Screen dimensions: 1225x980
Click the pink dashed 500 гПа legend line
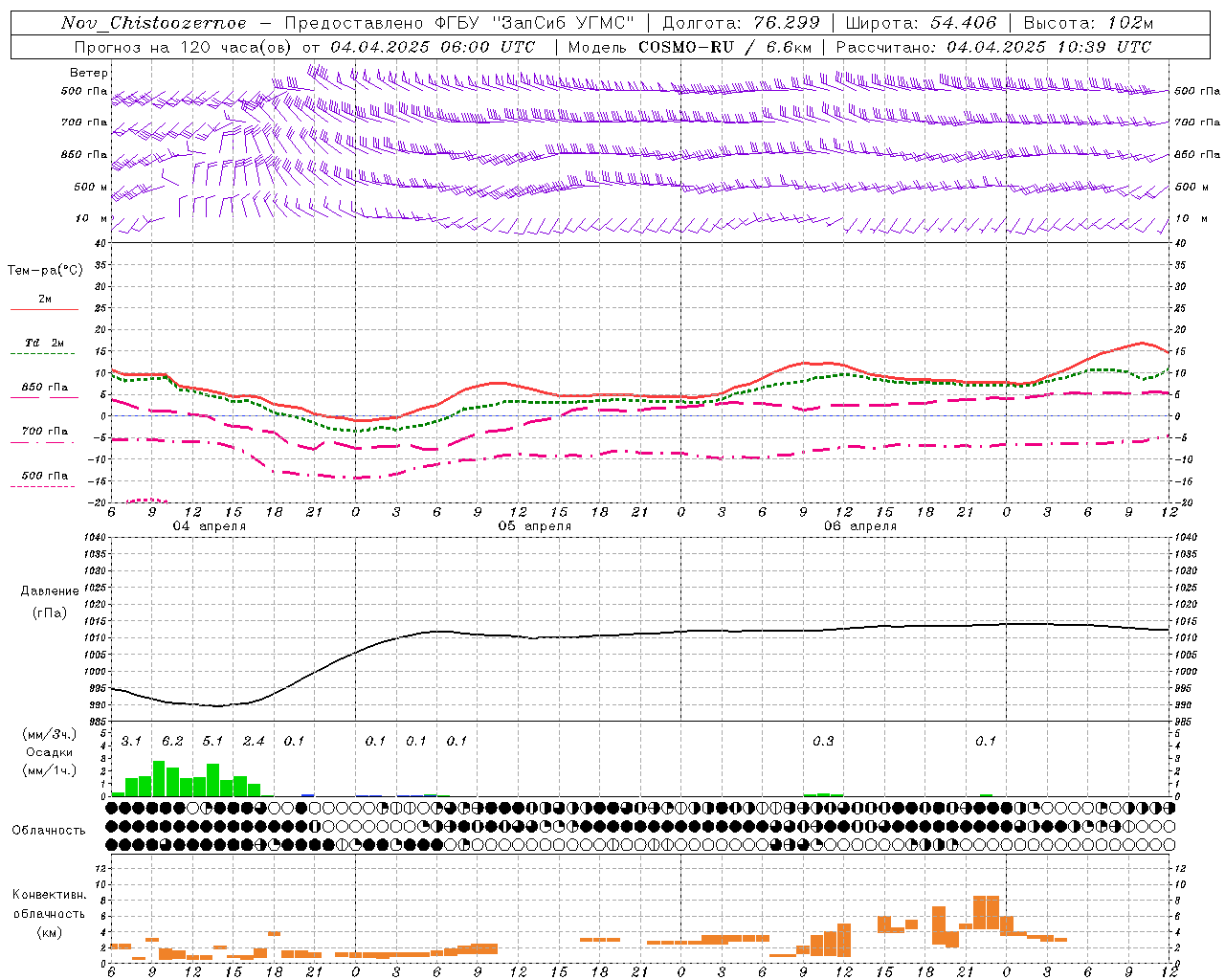(x=42, y=487)
